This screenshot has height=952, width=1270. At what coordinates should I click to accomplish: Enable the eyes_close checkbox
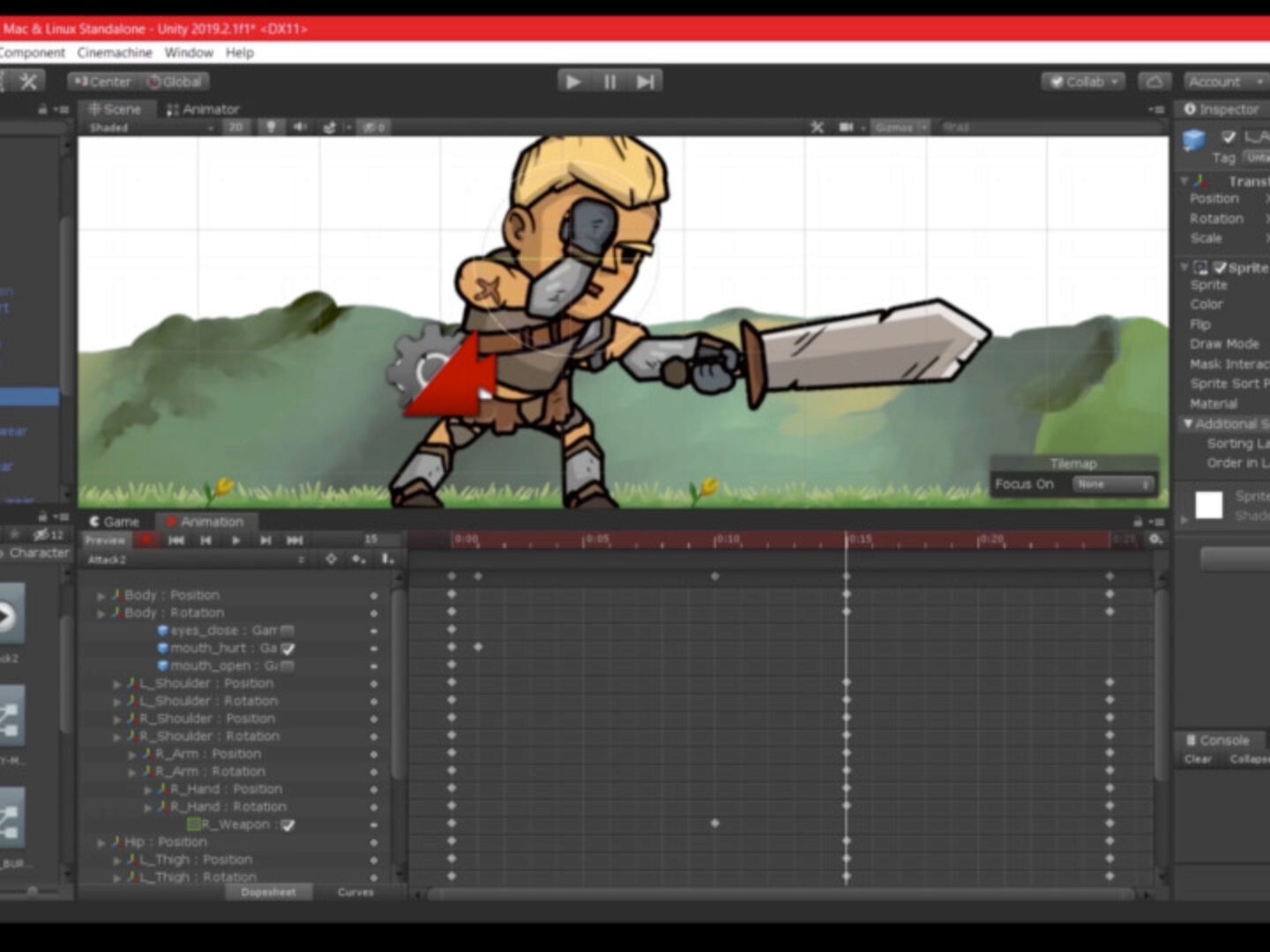288,631
